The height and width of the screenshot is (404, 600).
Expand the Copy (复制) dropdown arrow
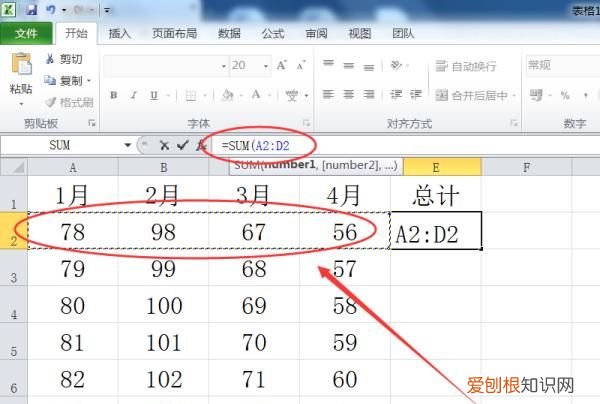click(89, 81)
